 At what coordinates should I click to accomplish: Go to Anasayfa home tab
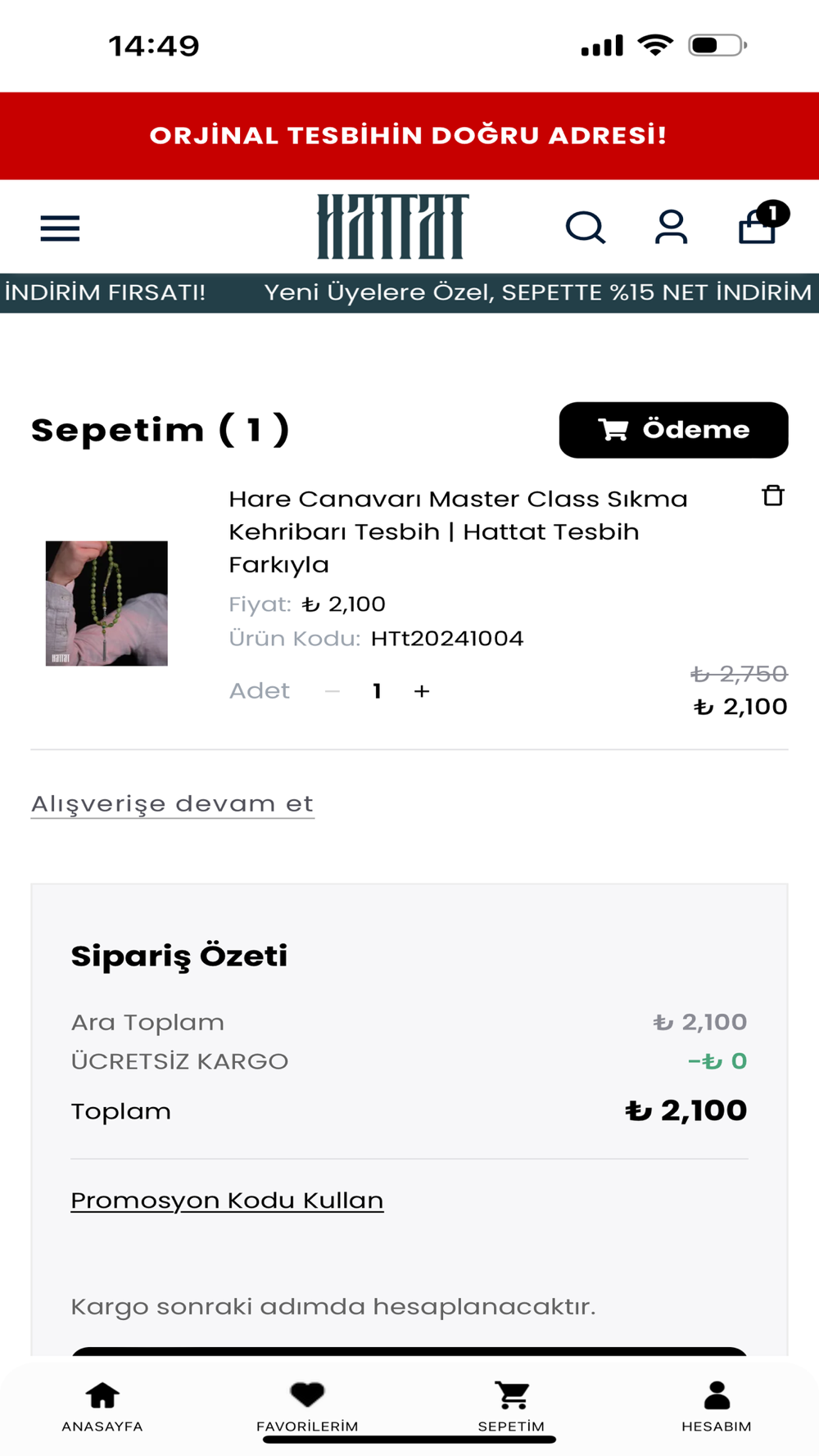102,1405
